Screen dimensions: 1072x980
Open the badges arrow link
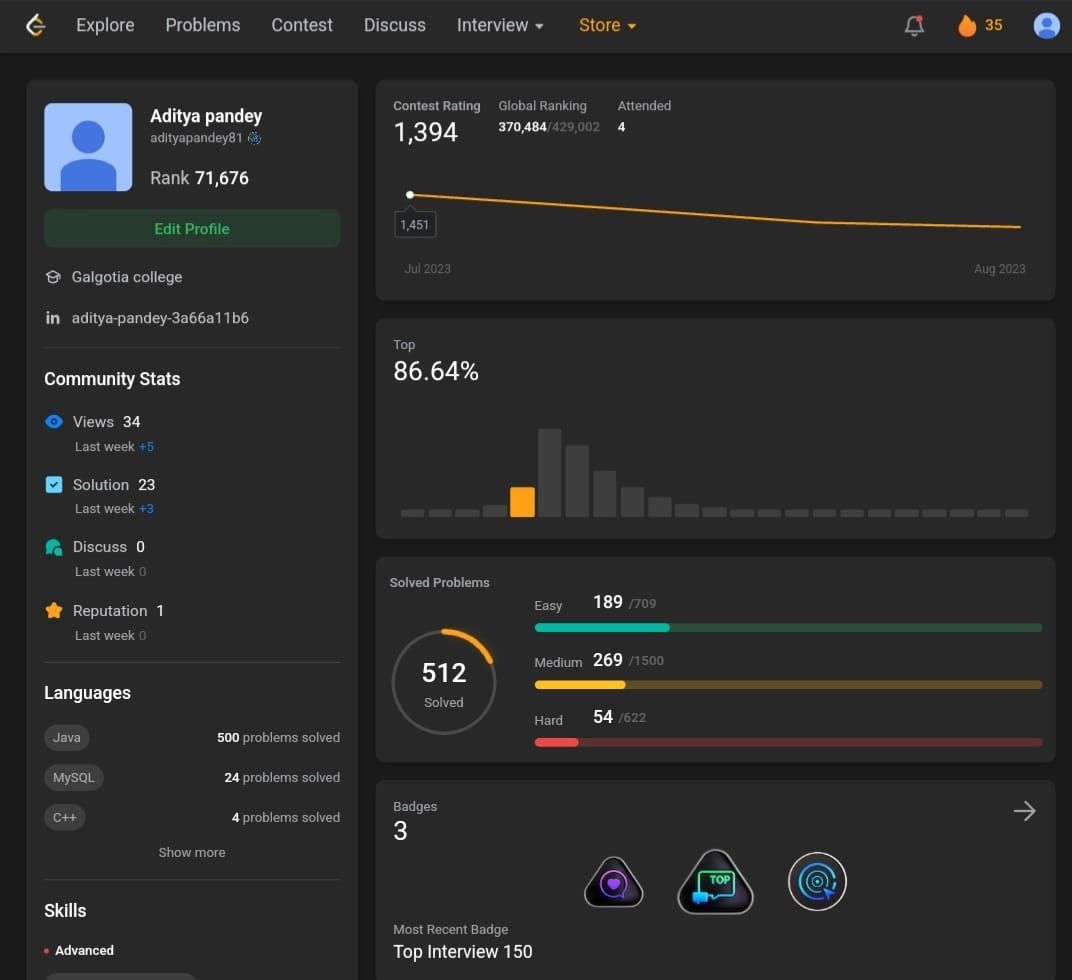tap(1024, 811)
